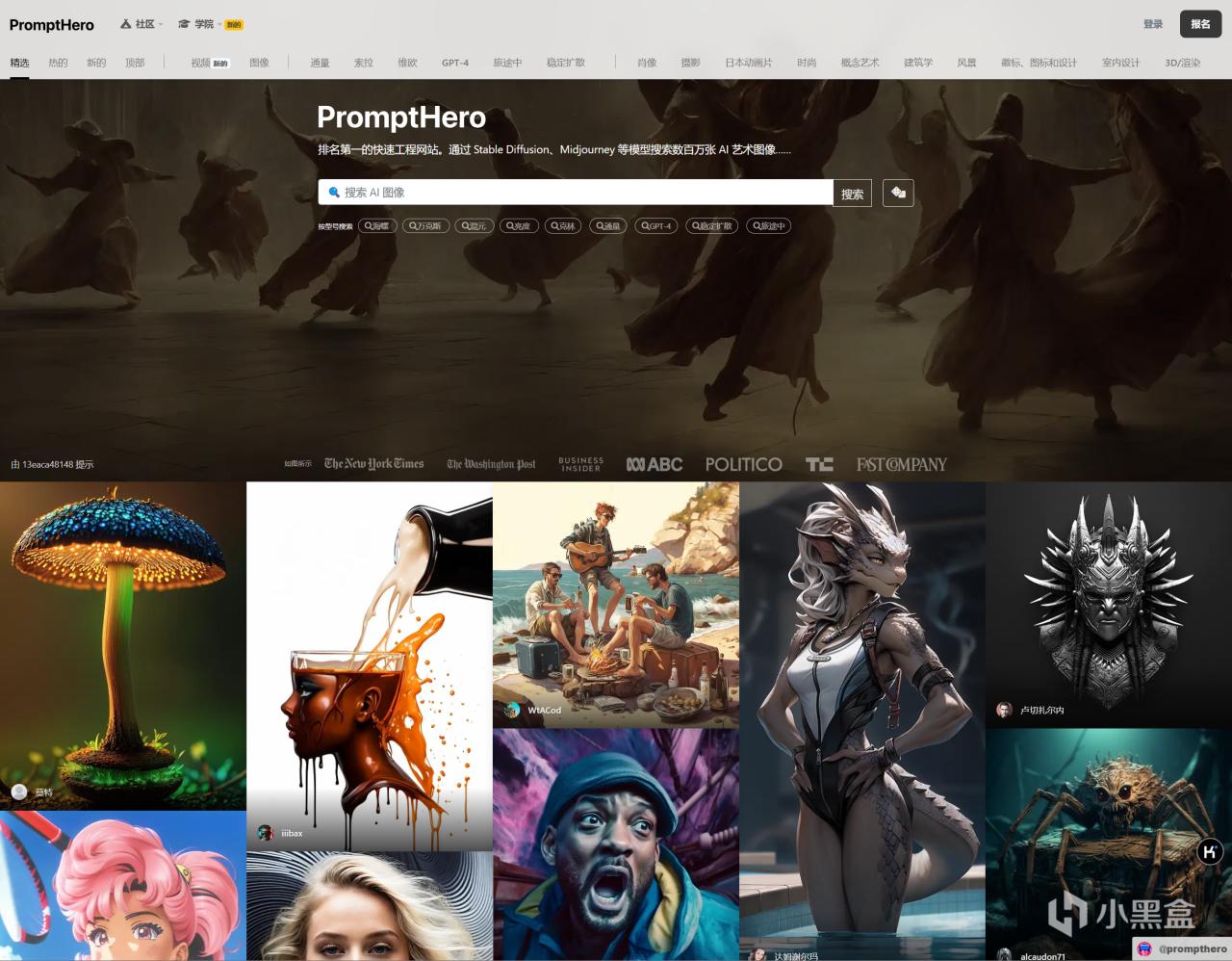Open the glowing mushroom image

pyautogui.click(x=122, y=645)
